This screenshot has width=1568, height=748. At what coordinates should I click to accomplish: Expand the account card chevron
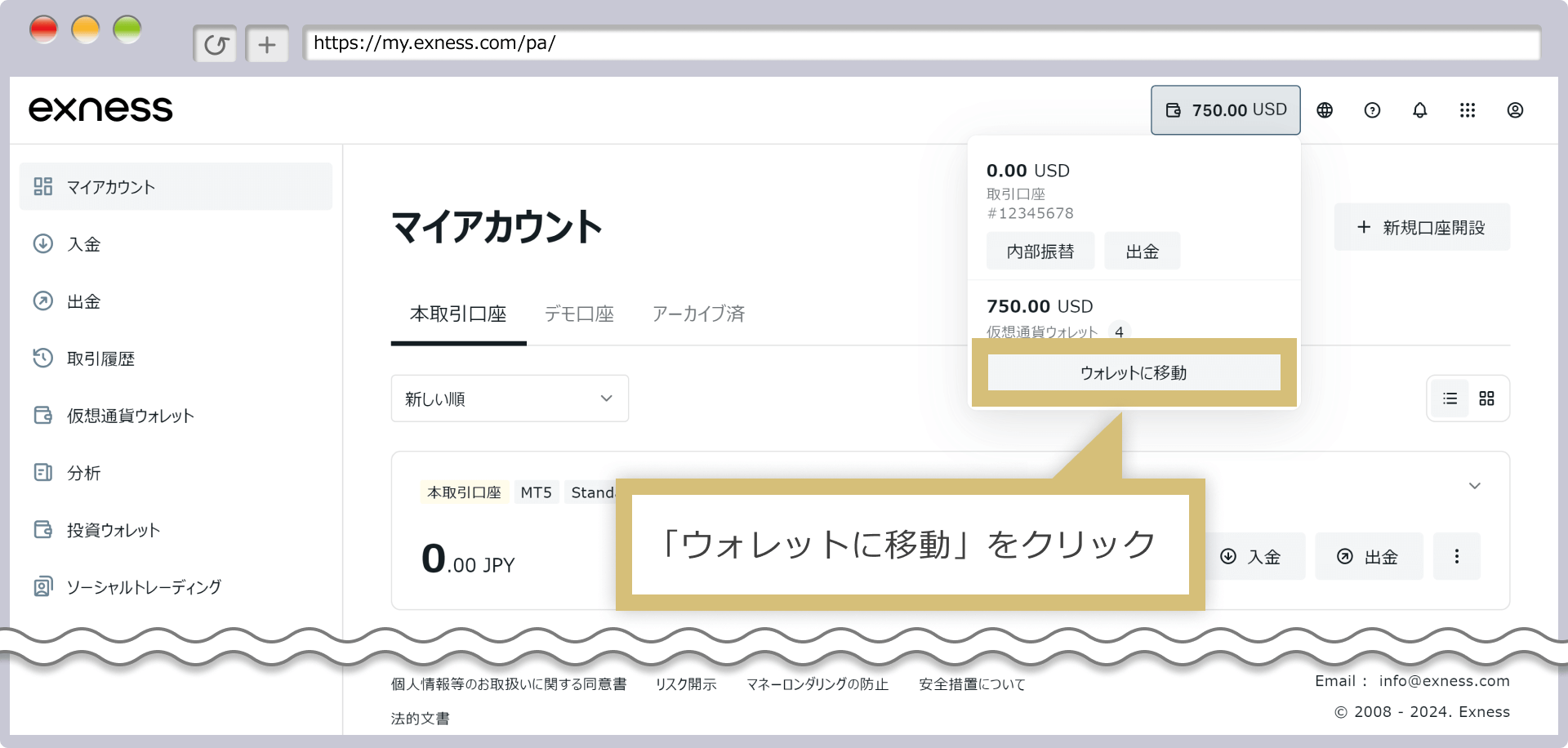[x=1475, y=486]
